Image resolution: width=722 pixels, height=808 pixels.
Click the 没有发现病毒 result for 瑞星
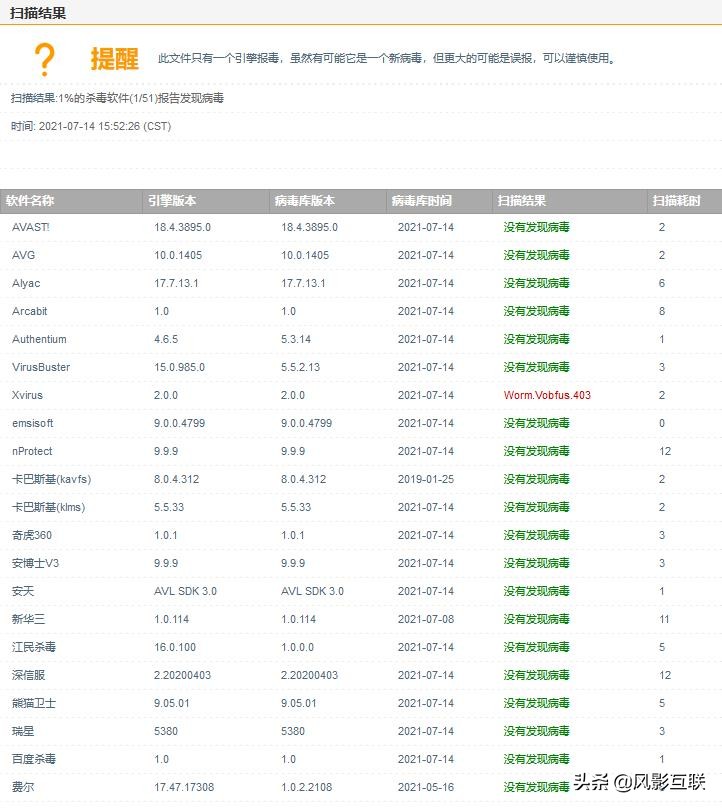click(536, 731)
